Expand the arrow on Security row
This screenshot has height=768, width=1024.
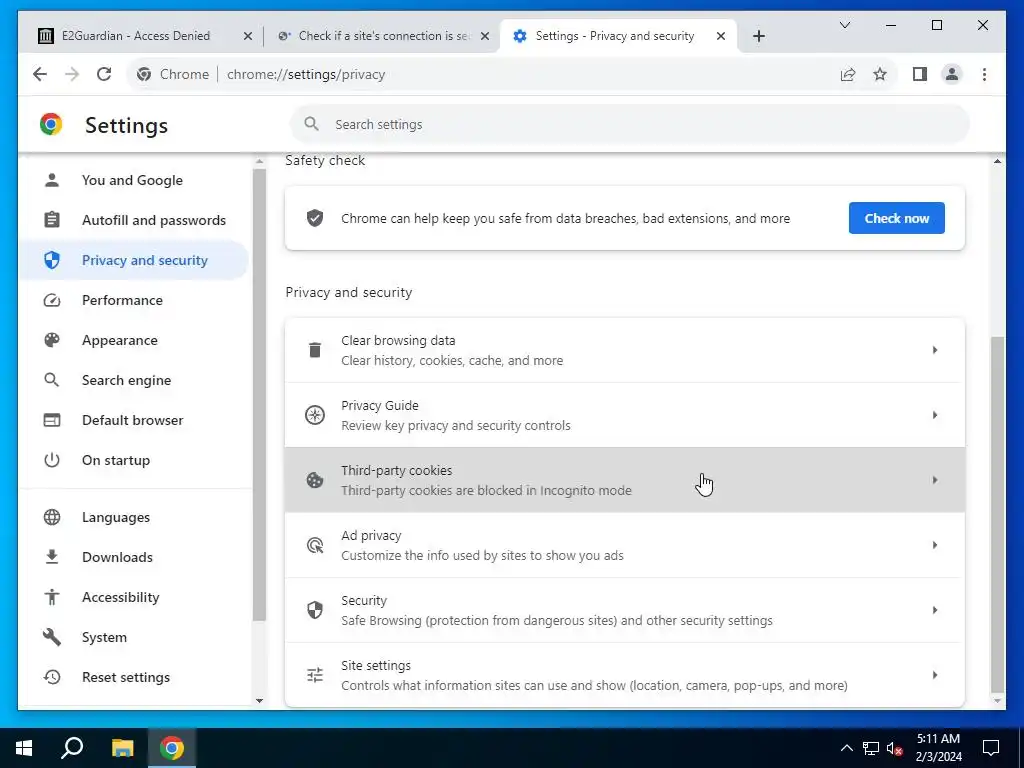tap(935, 610)
